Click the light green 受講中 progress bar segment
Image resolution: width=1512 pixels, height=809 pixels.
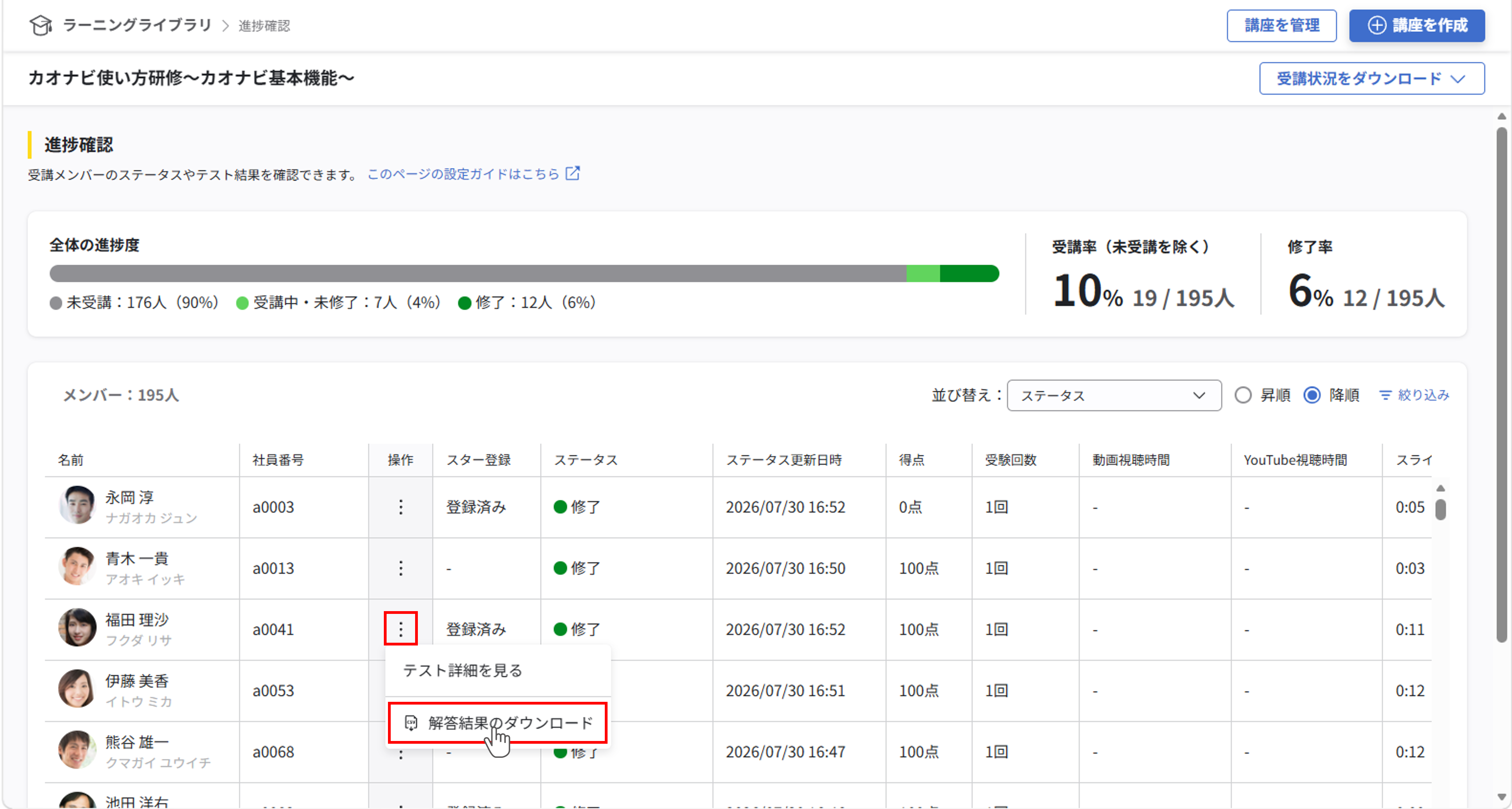(923, 273)
